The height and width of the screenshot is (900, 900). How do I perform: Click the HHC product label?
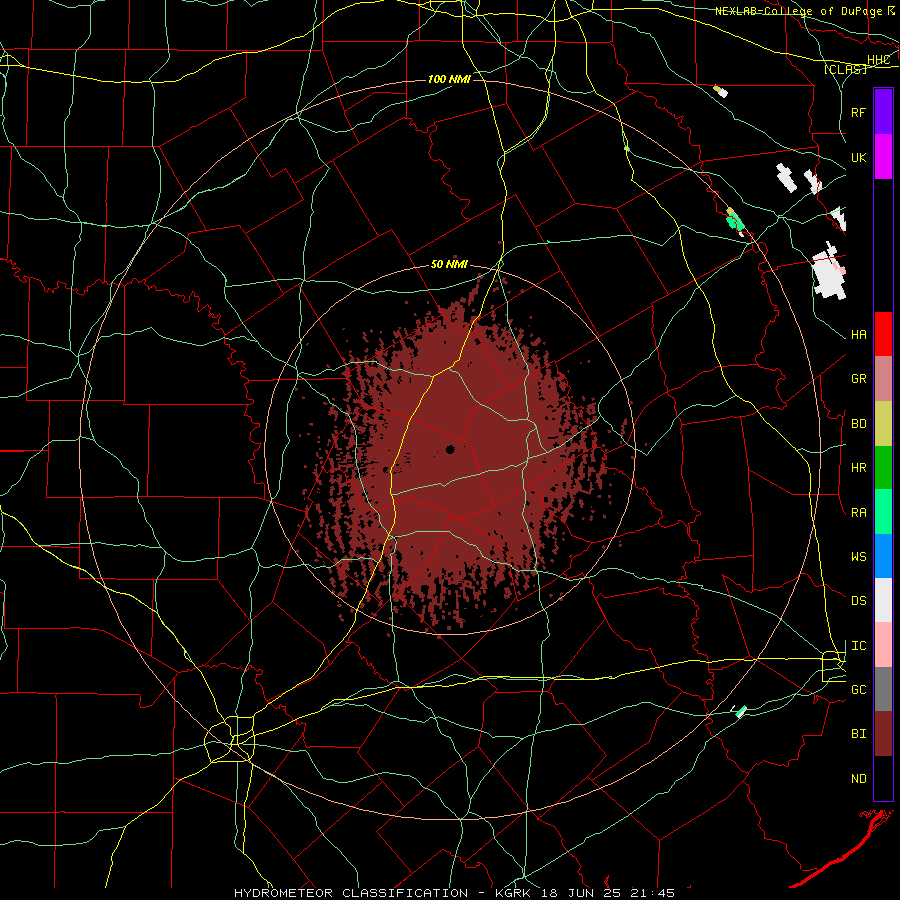(878, 60)
